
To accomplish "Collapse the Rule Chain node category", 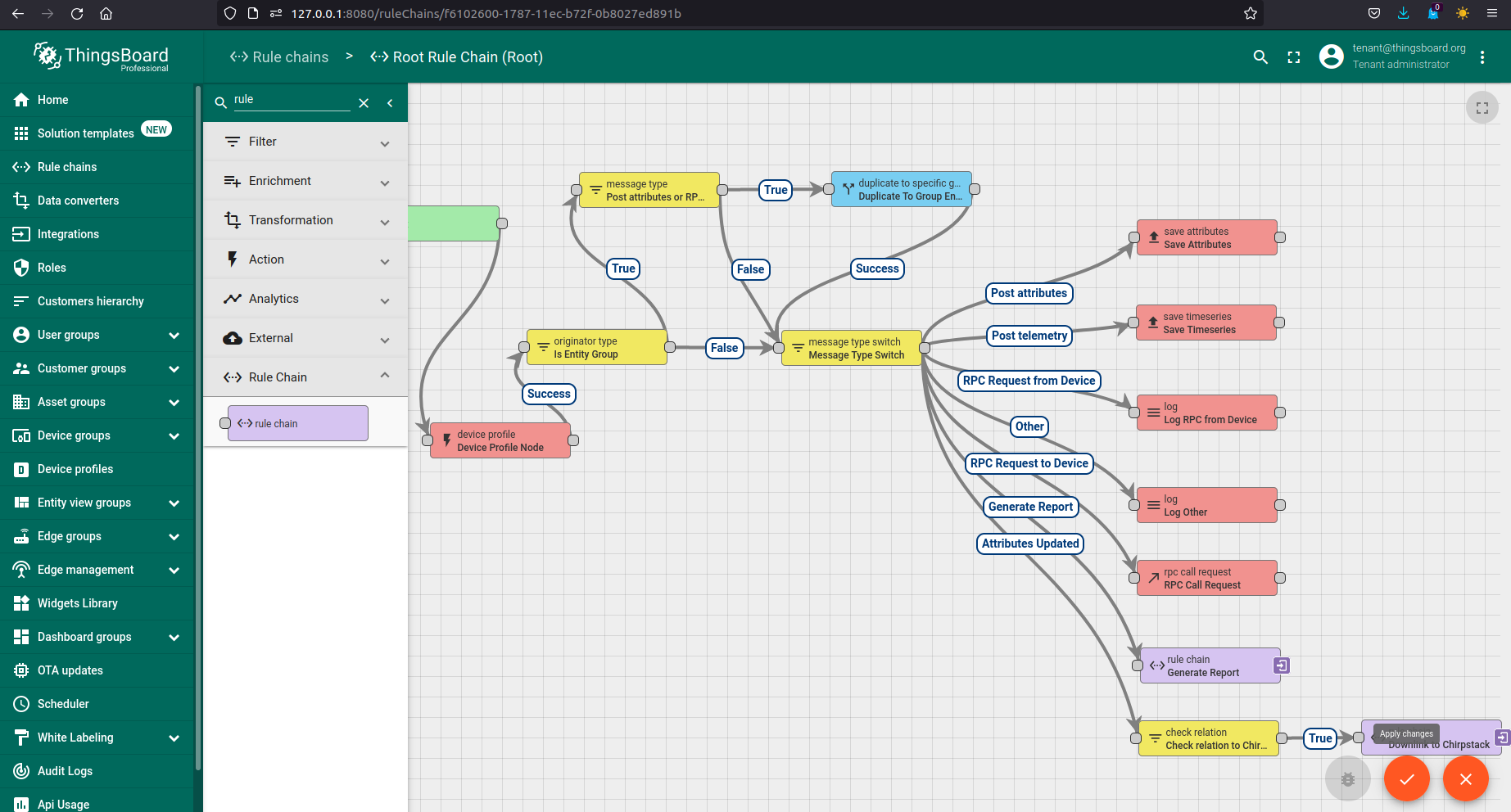I will click(x=305, y=377).
